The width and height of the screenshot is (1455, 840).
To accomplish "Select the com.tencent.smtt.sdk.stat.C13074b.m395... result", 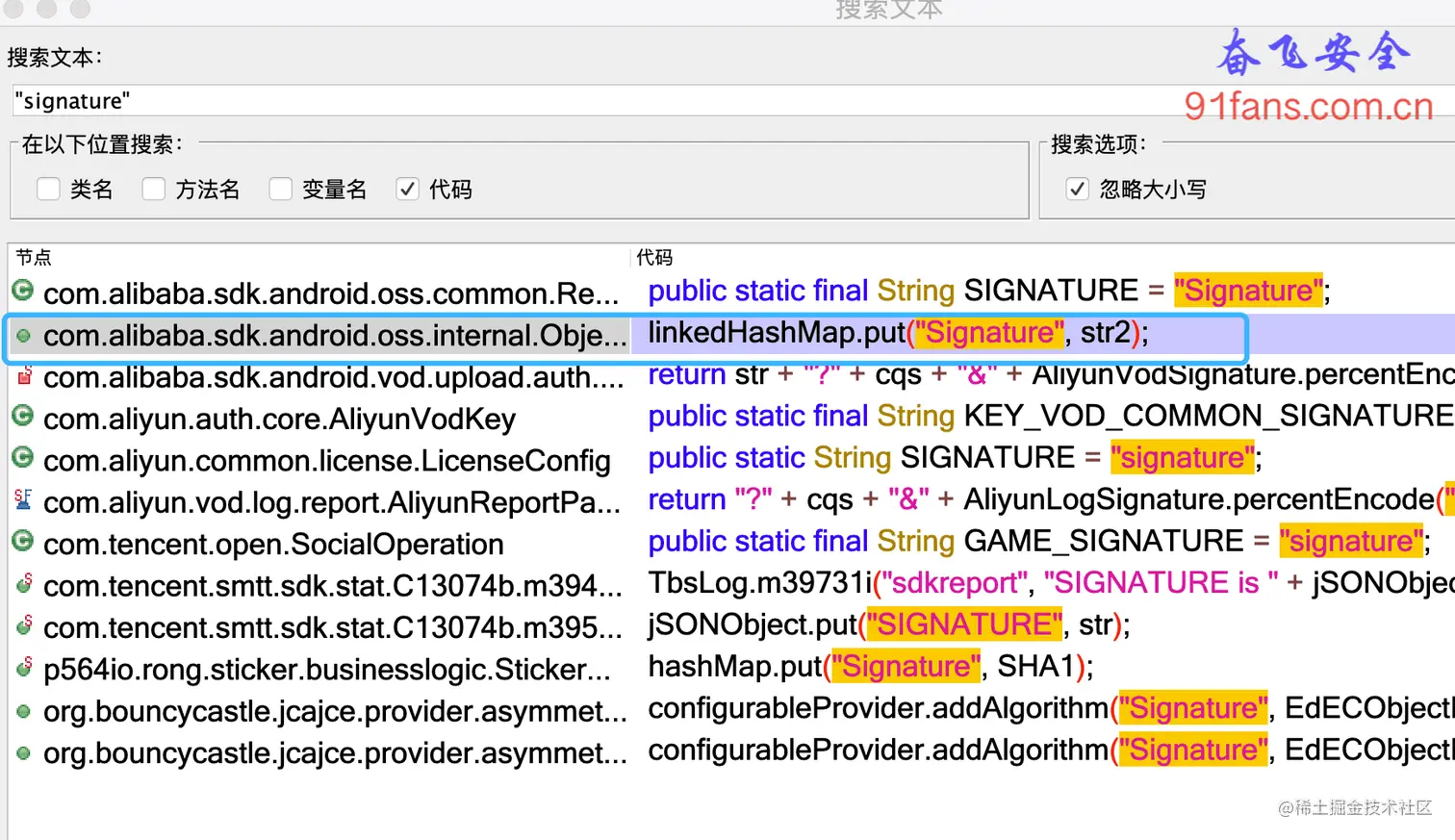I will click(333, 627).
